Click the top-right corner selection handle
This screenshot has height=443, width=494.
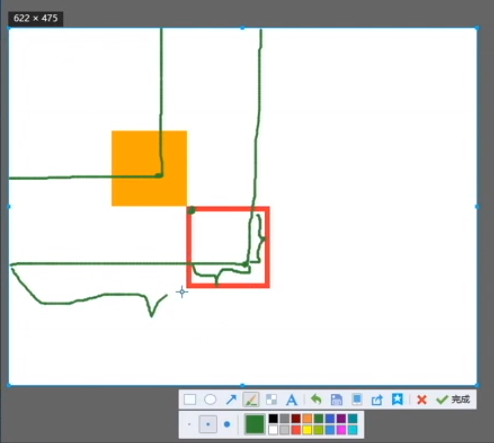(x=477, y=28)
